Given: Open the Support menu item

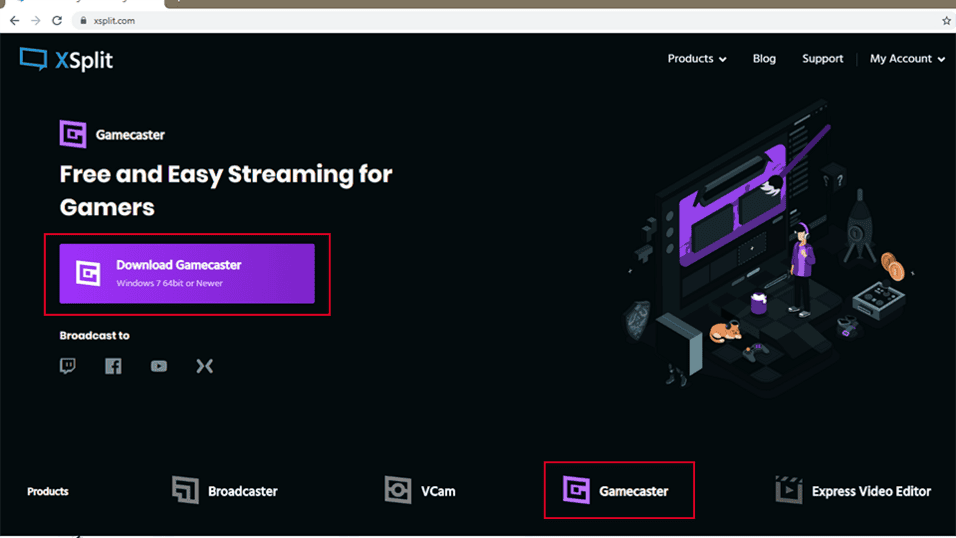Looking at the screenshot, I should tap(822, 59).
